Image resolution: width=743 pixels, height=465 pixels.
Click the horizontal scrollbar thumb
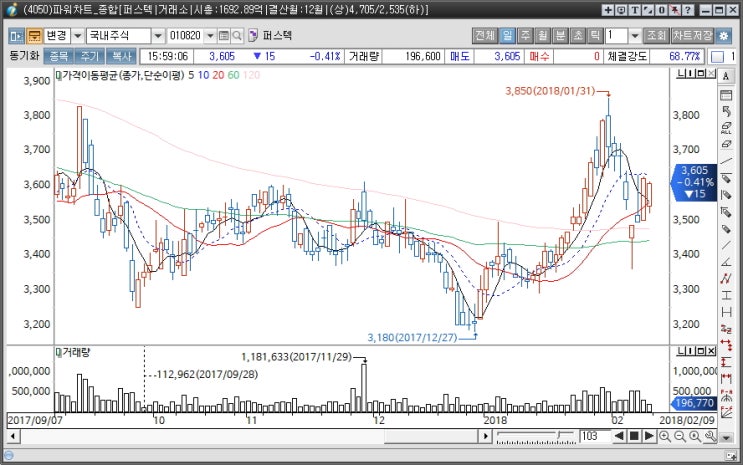click(x=432, y=437)
